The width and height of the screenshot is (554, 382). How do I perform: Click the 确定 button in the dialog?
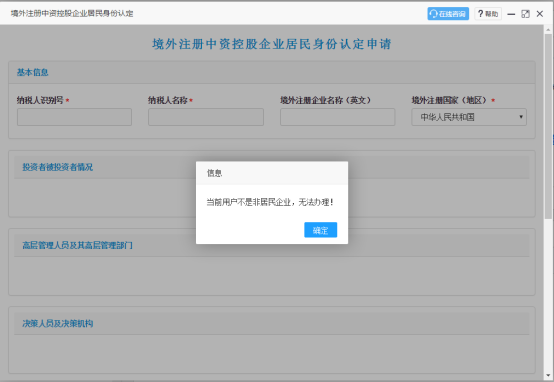[320, 230]
